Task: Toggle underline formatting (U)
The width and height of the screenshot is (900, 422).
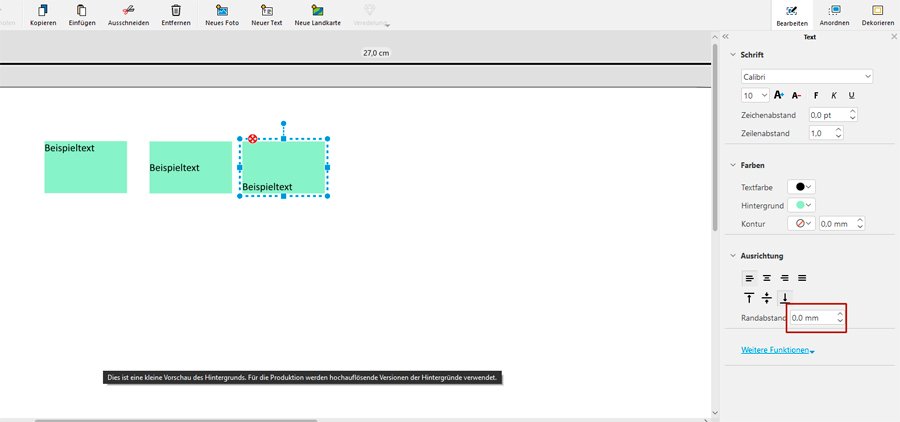Action: [x=851, y=95]
